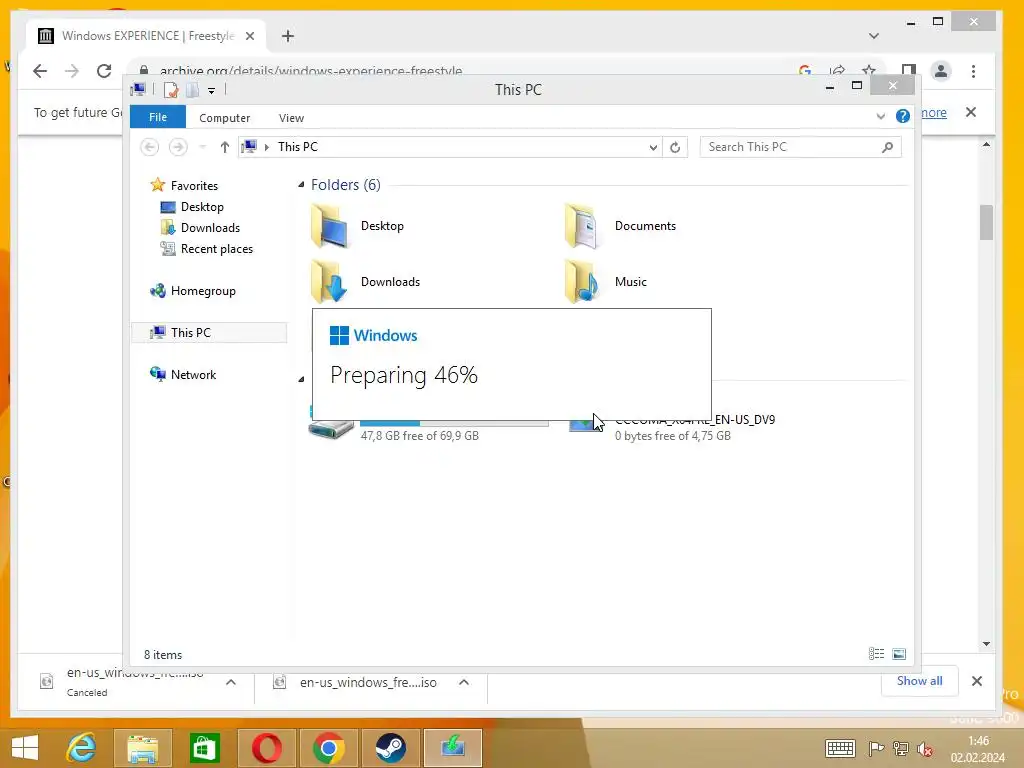Click the muted volume tray icon
Screen dimensions: 1024x768
(924, 748)
